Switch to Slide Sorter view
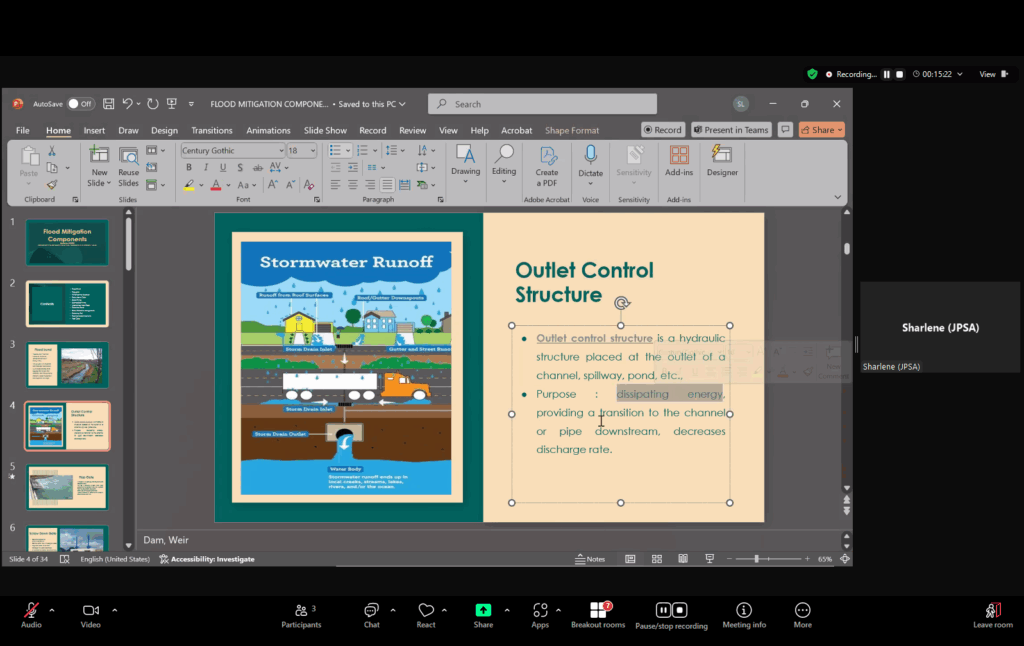 tap(656, 559)
